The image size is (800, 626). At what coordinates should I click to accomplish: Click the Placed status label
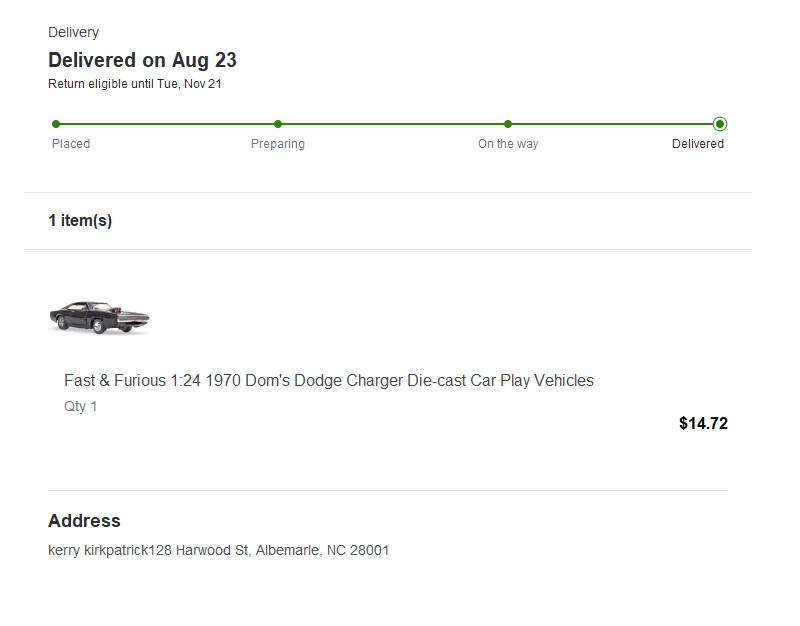[71, 144]
